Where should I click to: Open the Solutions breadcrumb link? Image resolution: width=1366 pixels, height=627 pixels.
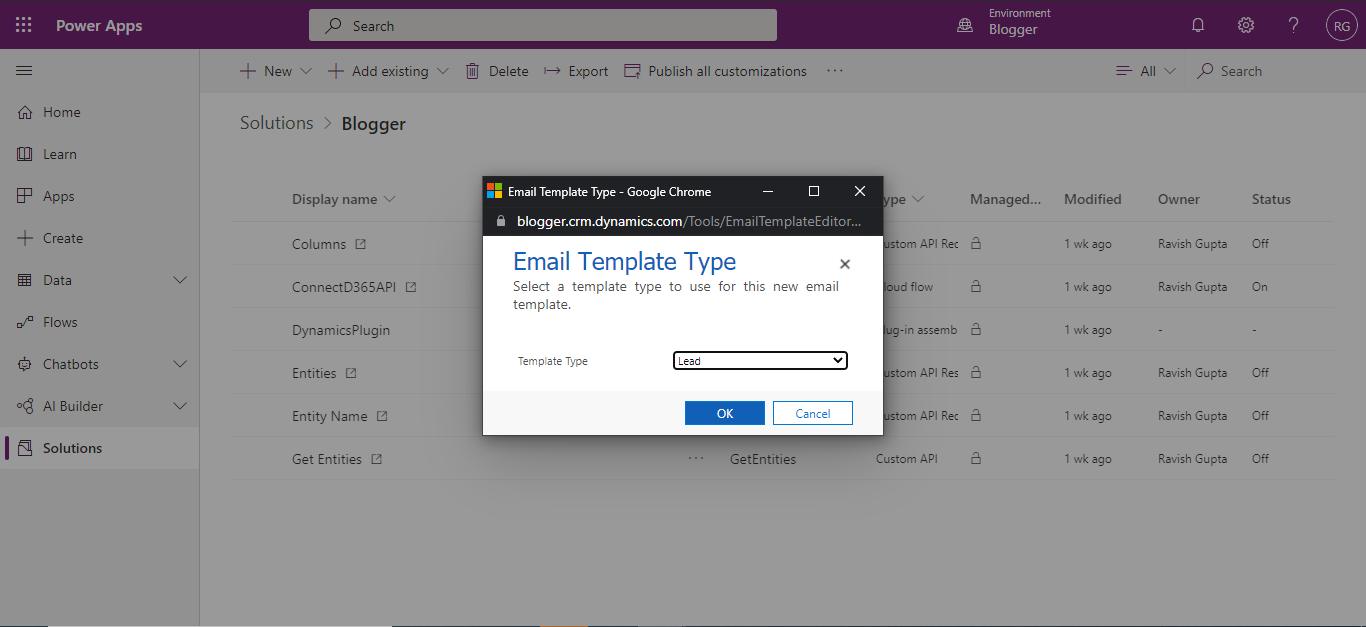276,123
